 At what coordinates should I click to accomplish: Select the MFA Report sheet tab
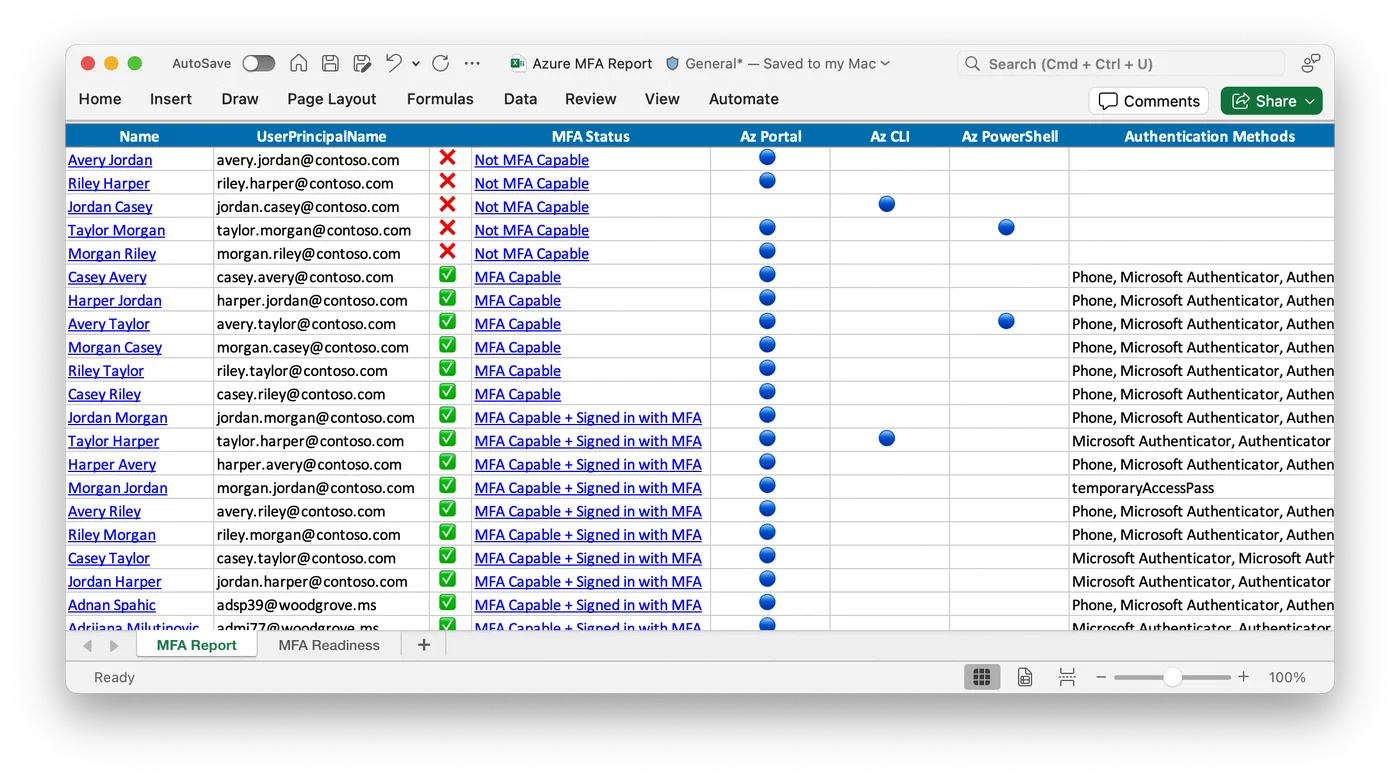(197, 645)
